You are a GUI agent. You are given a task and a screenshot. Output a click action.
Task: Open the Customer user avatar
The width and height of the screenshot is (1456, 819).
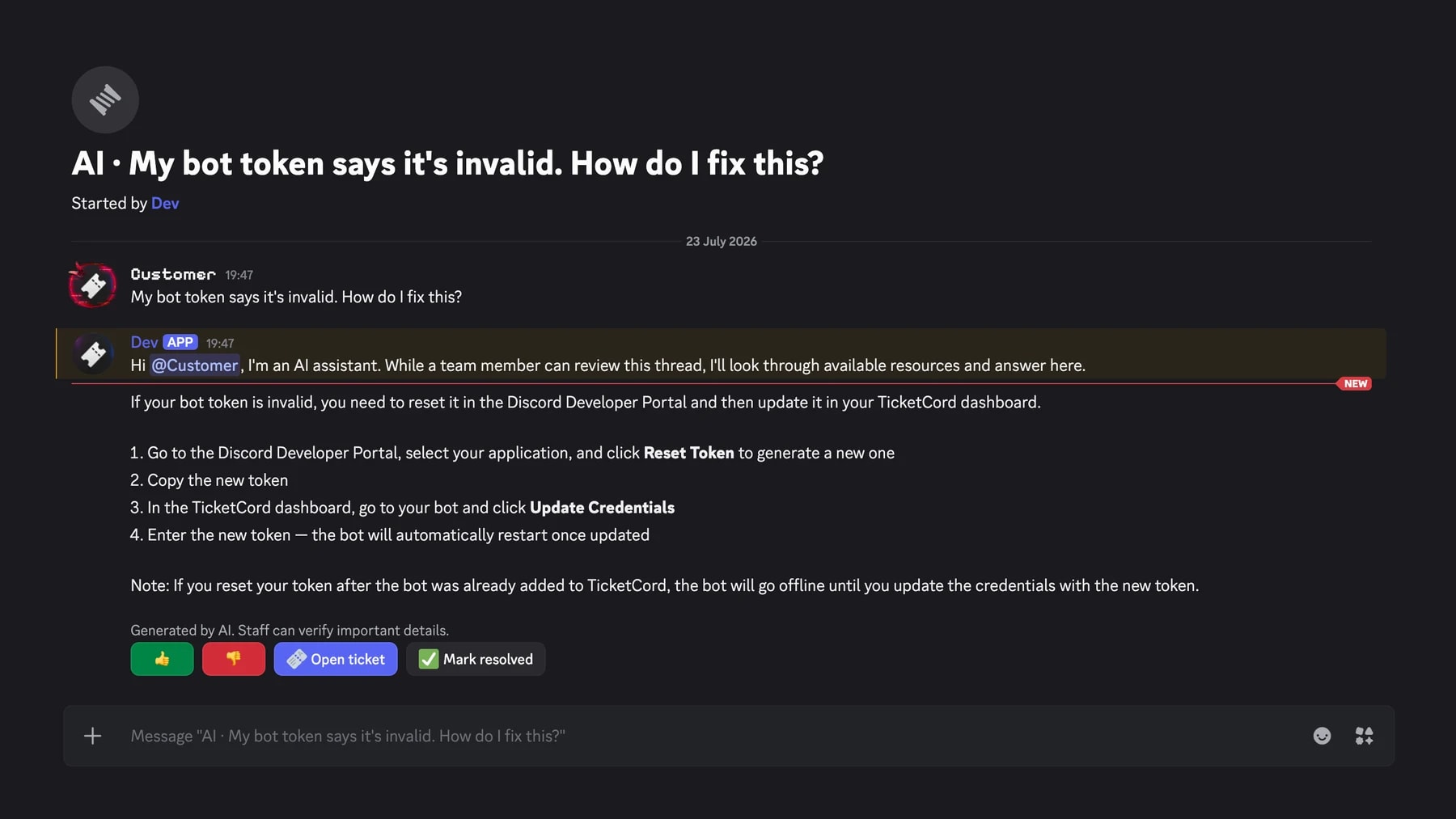[93, 285]
